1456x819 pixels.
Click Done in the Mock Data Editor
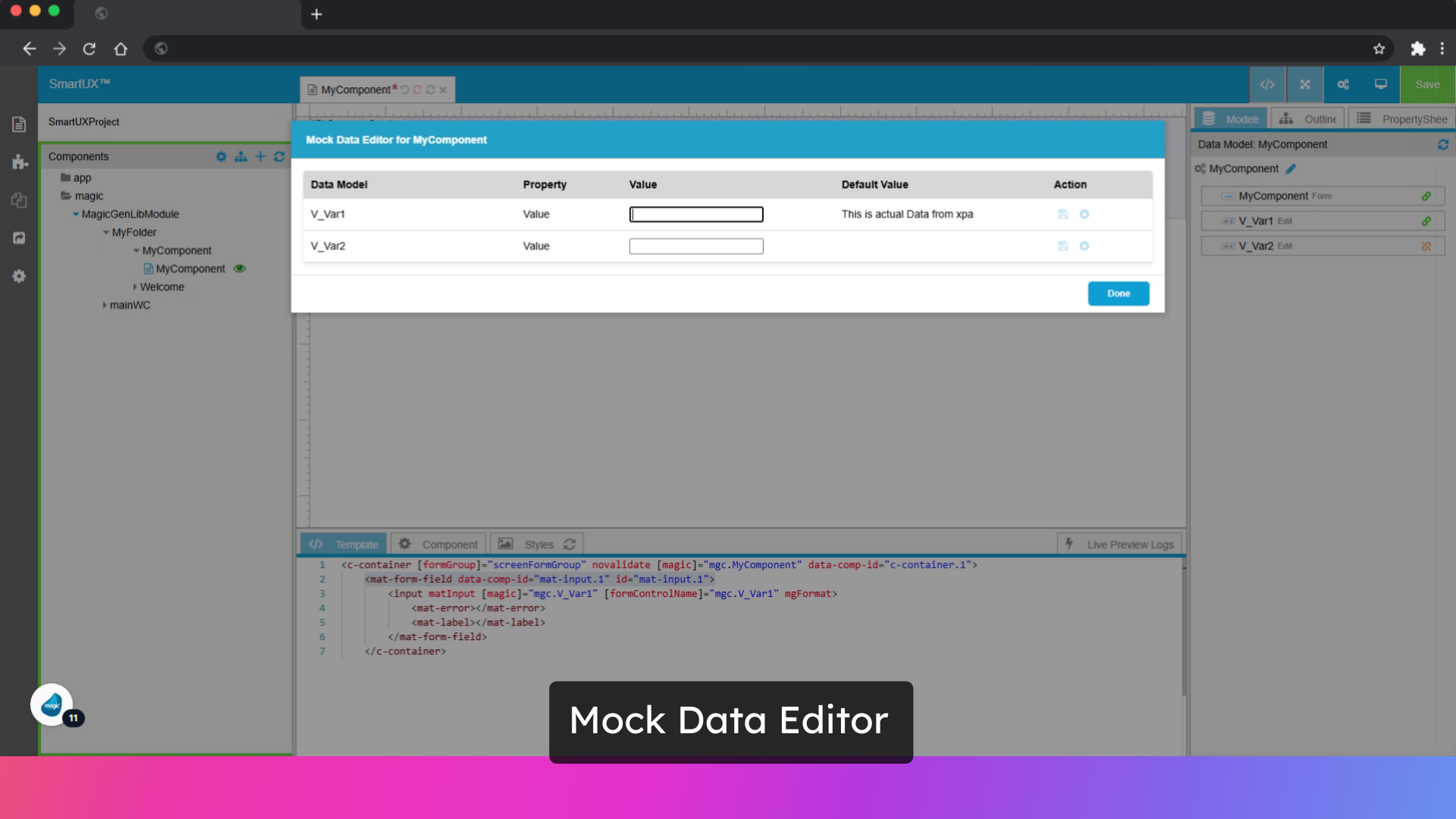click(1119, 293)
